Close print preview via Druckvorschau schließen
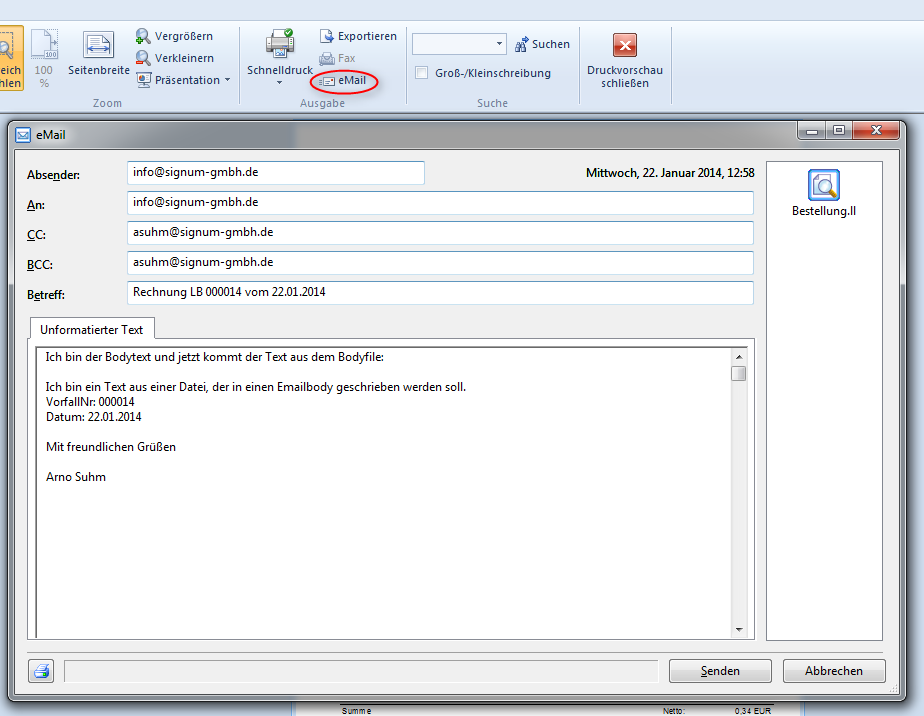 click(625, 46)
